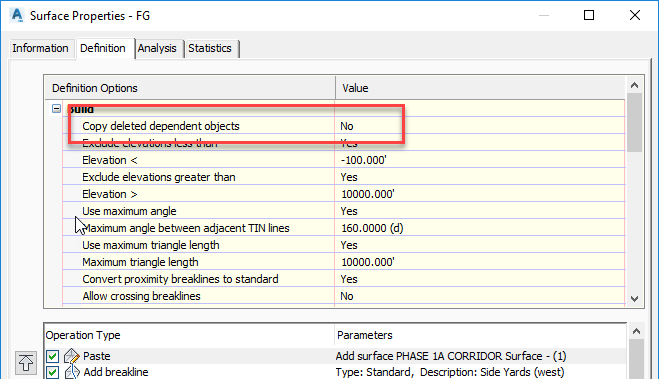The height and width of the screenshot is (379, 659).
Task: Collapse the Build definition options group
Action: pyautogui.click(x=56, y=109)
